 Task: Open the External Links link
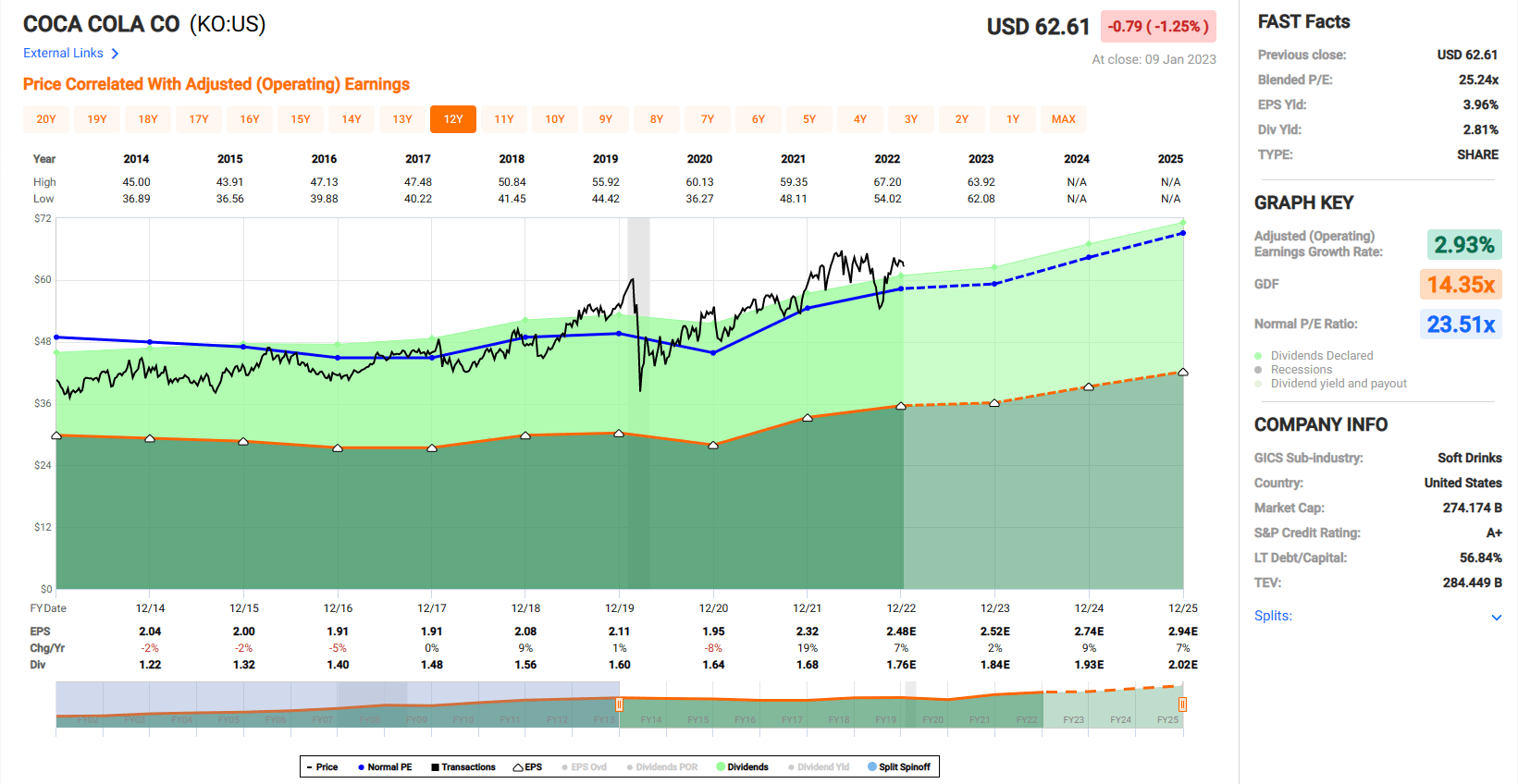(63, 54)
